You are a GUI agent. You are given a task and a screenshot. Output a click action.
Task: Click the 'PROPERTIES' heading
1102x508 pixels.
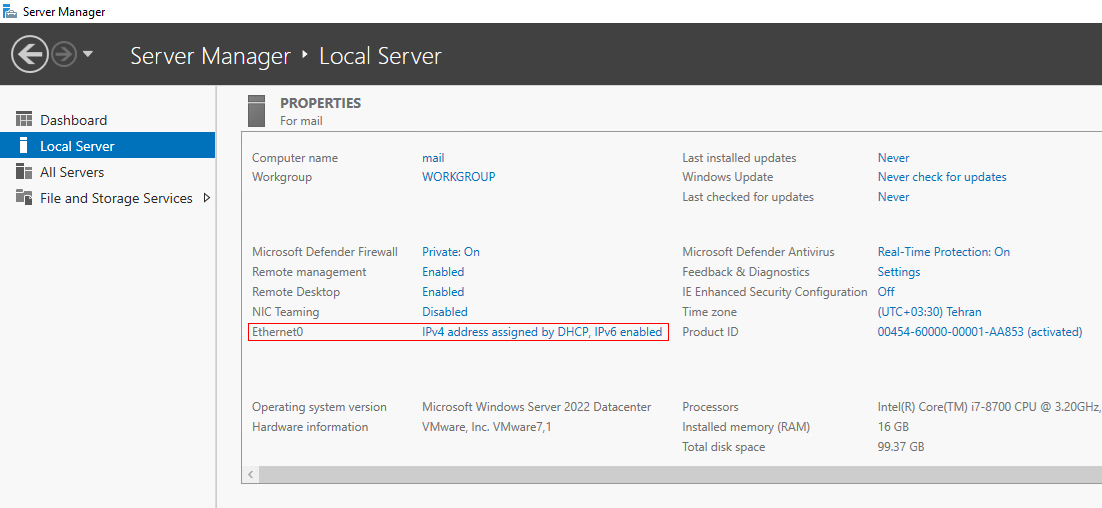pos(320,103)
